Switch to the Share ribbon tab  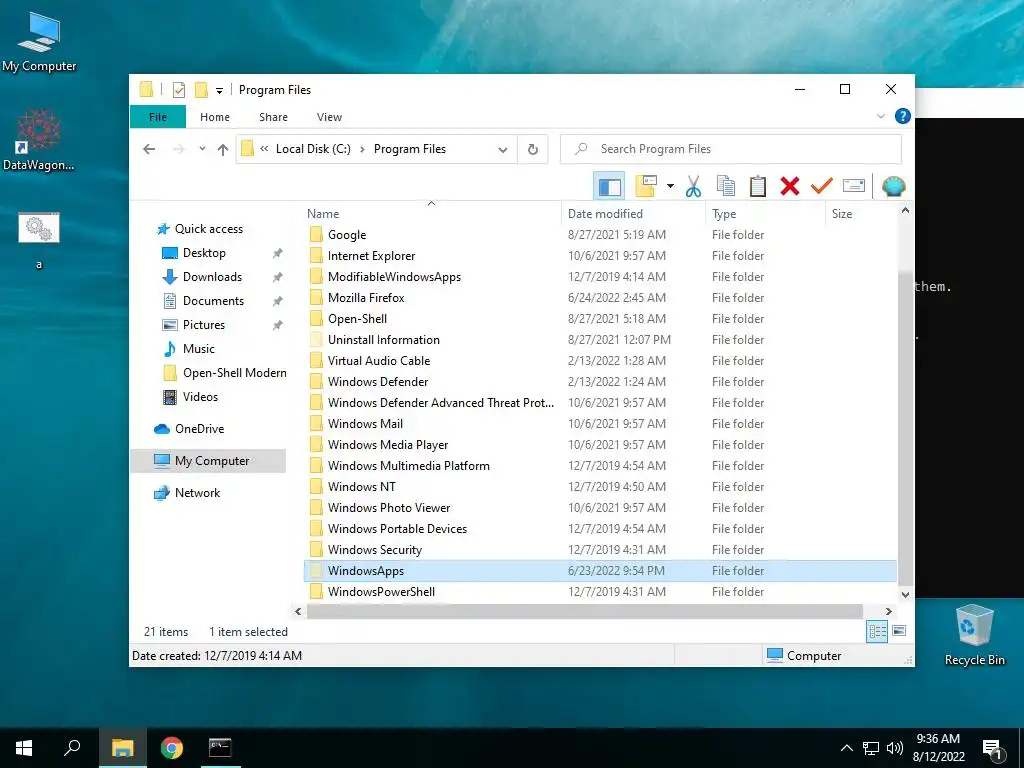[273, 117]
